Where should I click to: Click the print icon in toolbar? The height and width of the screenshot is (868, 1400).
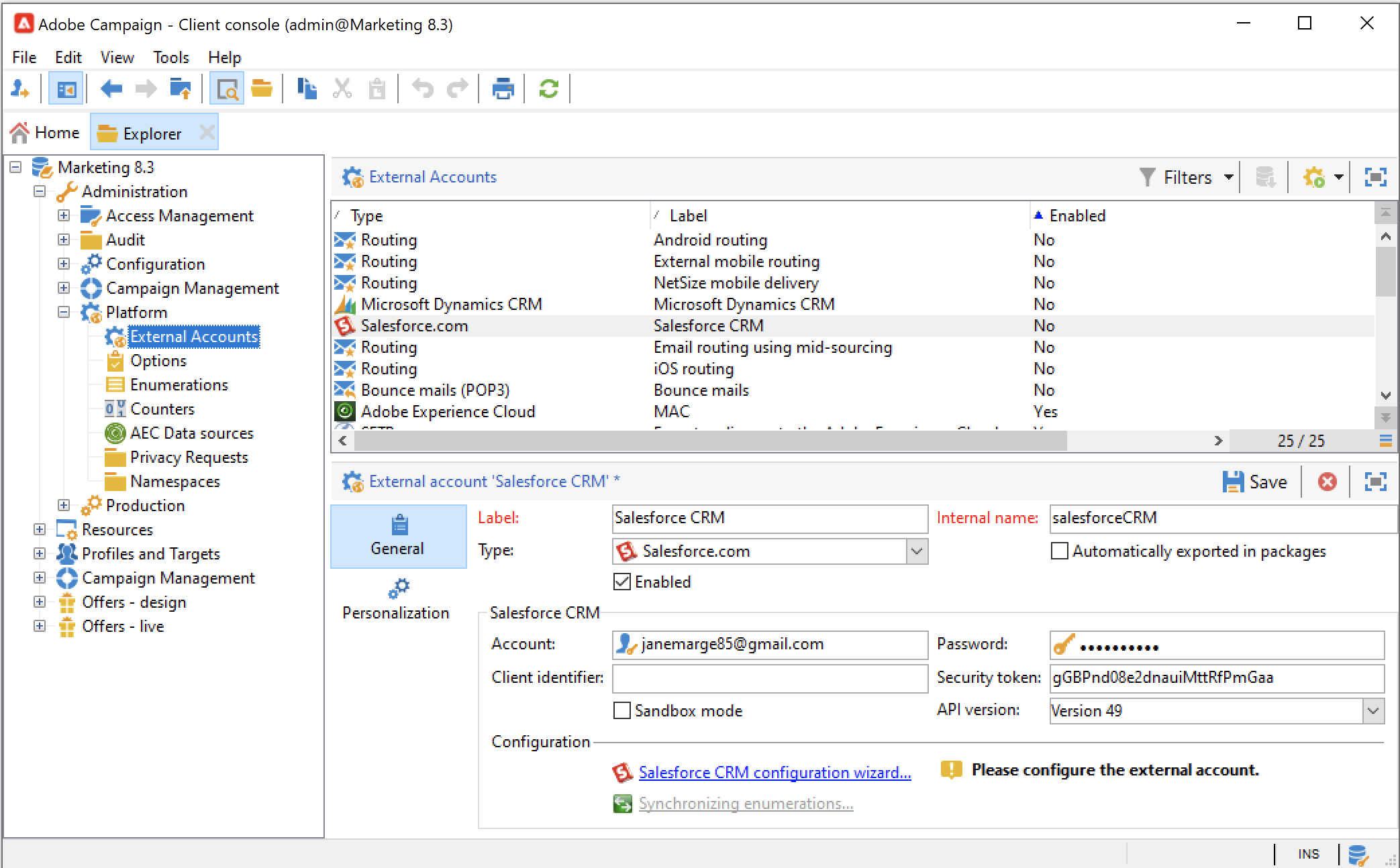[x=503, y=89]
